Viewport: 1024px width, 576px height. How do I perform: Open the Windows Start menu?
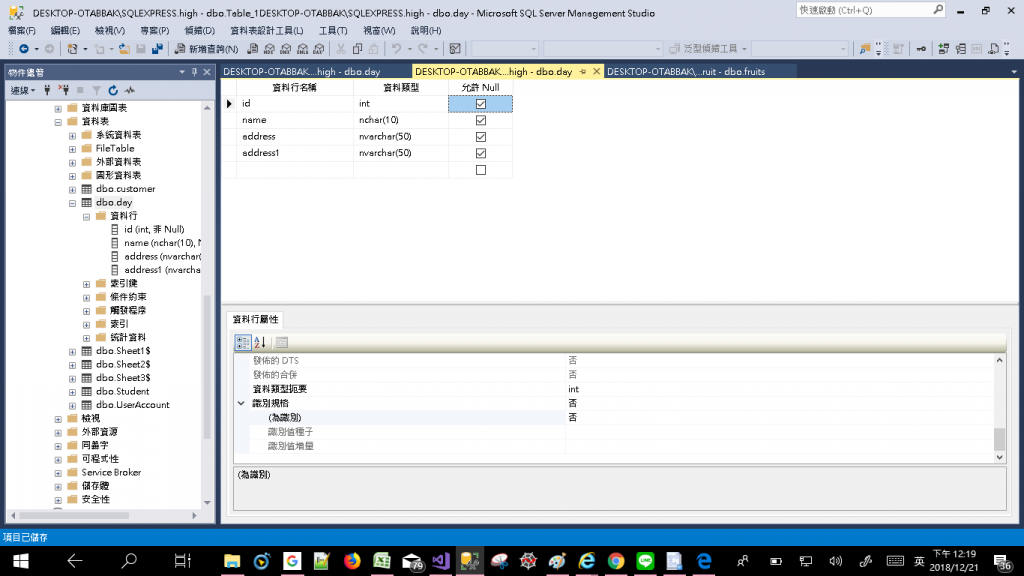point(20,561)
